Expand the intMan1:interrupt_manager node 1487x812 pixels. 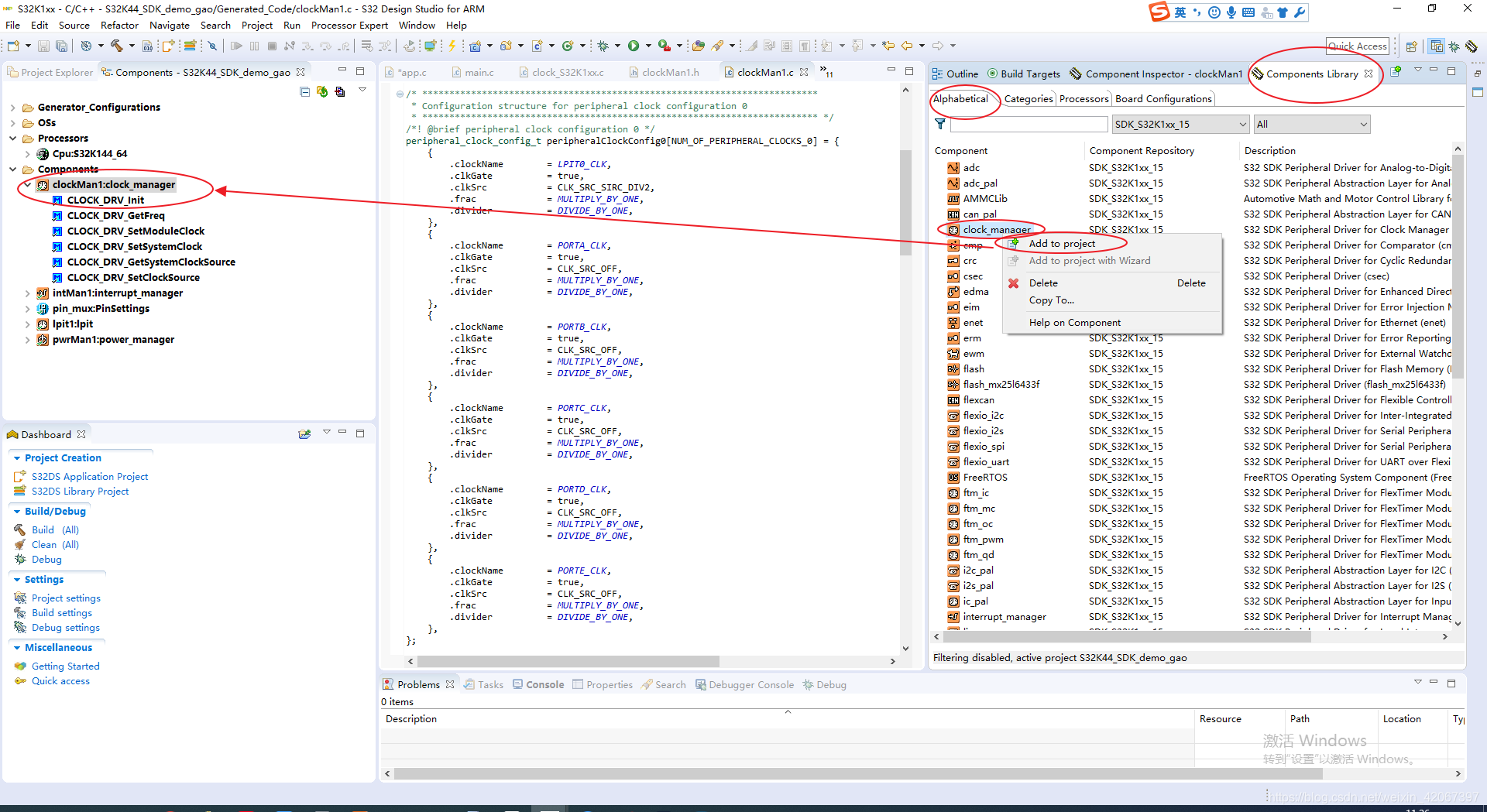(x=27, y=293)
